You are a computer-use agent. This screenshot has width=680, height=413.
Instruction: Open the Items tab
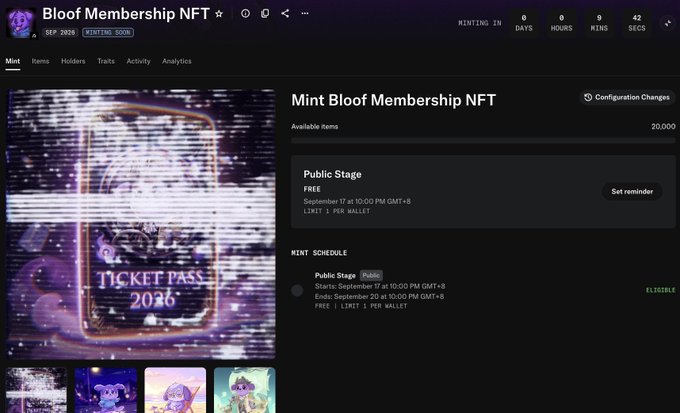click(40, 61)
